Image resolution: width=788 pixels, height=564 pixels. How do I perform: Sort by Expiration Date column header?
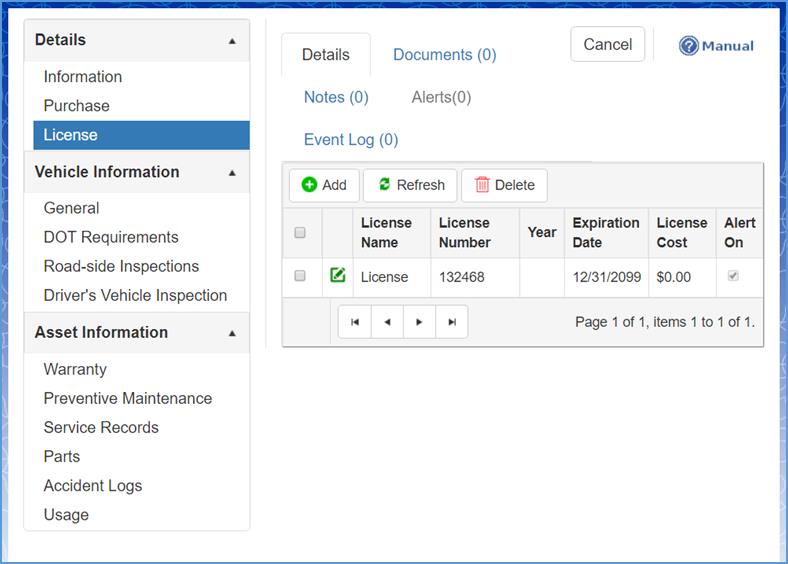(x=605, y=232)
